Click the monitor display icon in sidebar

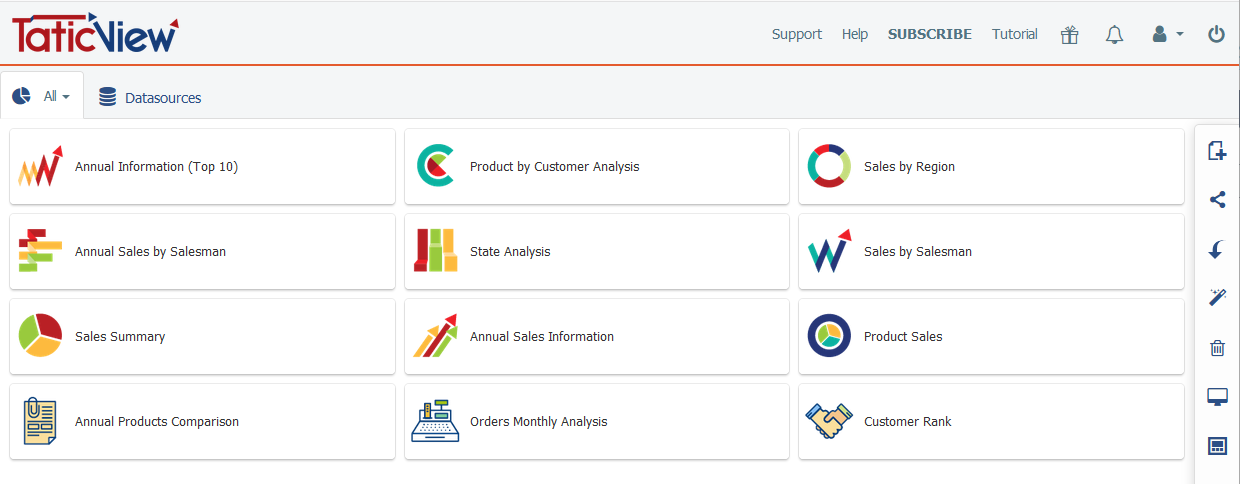[1217, 397]
